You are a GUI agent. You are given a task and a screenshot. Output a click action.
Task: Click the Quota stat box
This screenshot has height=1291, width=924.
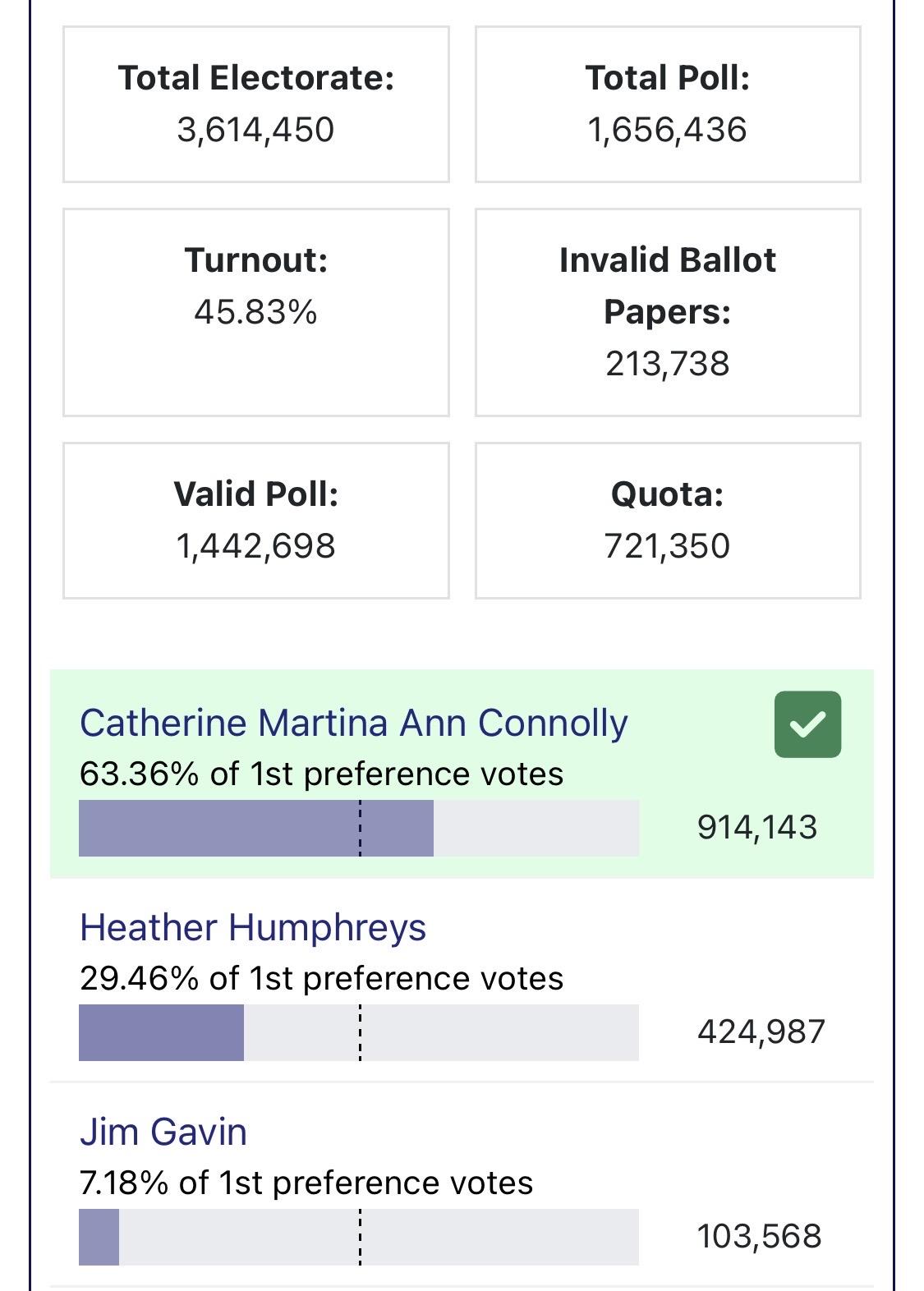click(x=667, y=520)
